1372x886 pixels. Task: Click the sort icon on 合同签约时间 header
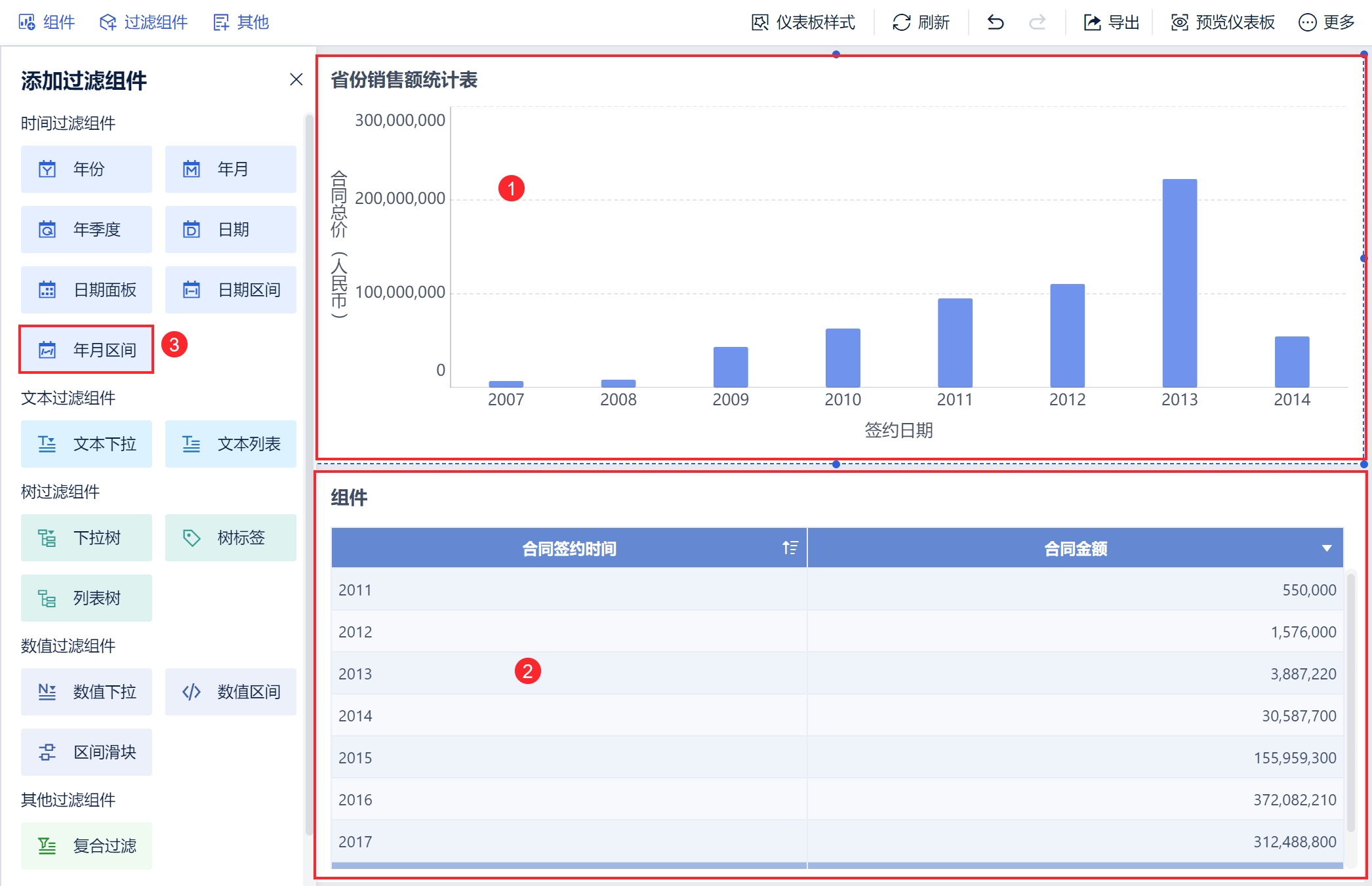(790, 548)
